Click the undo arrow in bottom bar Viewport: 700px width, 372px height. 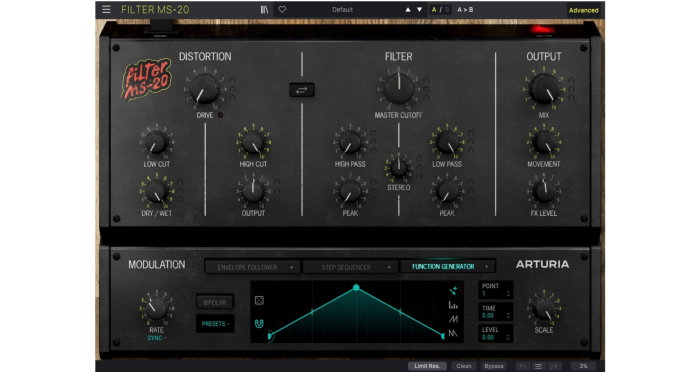click(522, 366)
